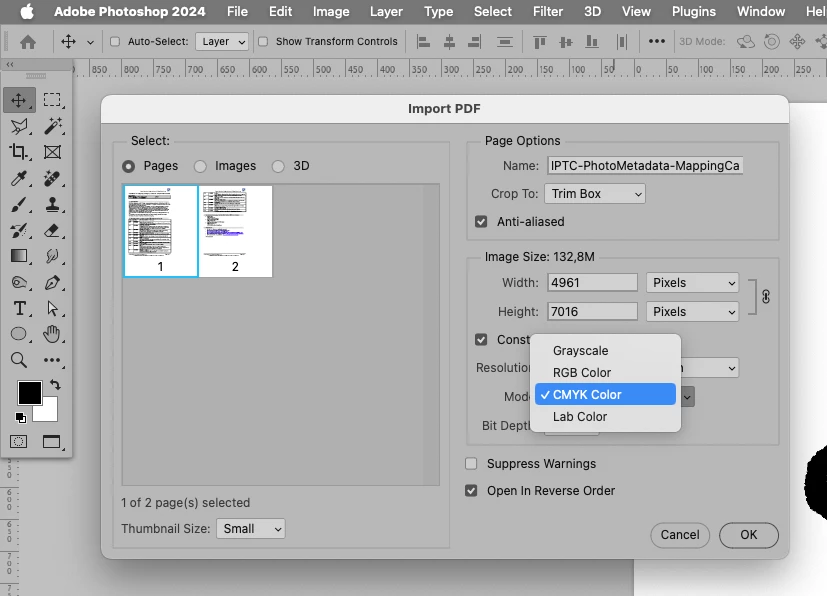Open the Layer menu

coord(386,12)
